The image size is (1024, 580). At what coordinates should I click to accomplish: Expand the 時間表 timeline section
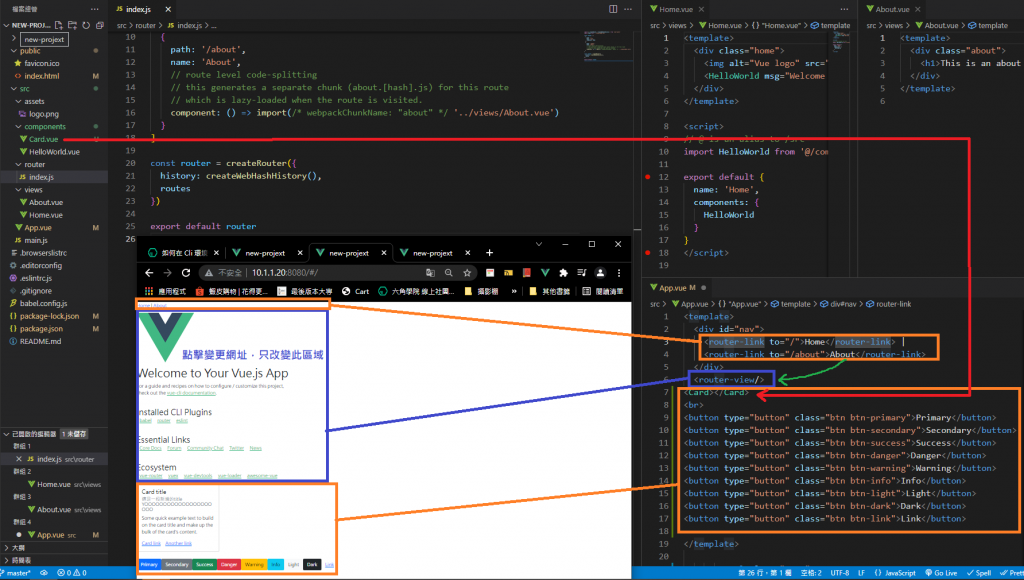(7, 560)
